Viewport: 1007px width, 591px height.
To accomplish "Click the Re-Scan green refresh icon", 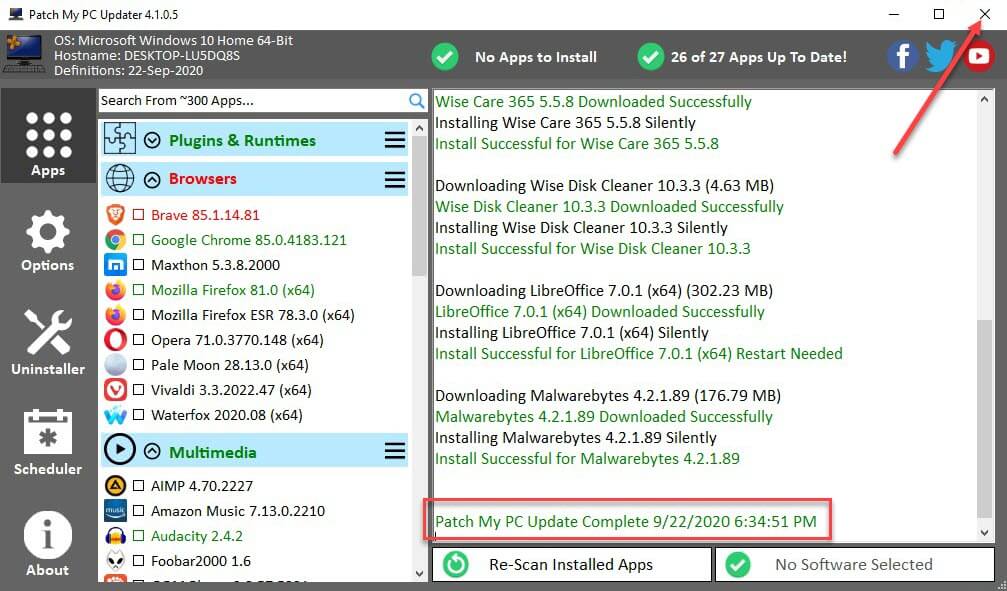I will click(456, 565).
